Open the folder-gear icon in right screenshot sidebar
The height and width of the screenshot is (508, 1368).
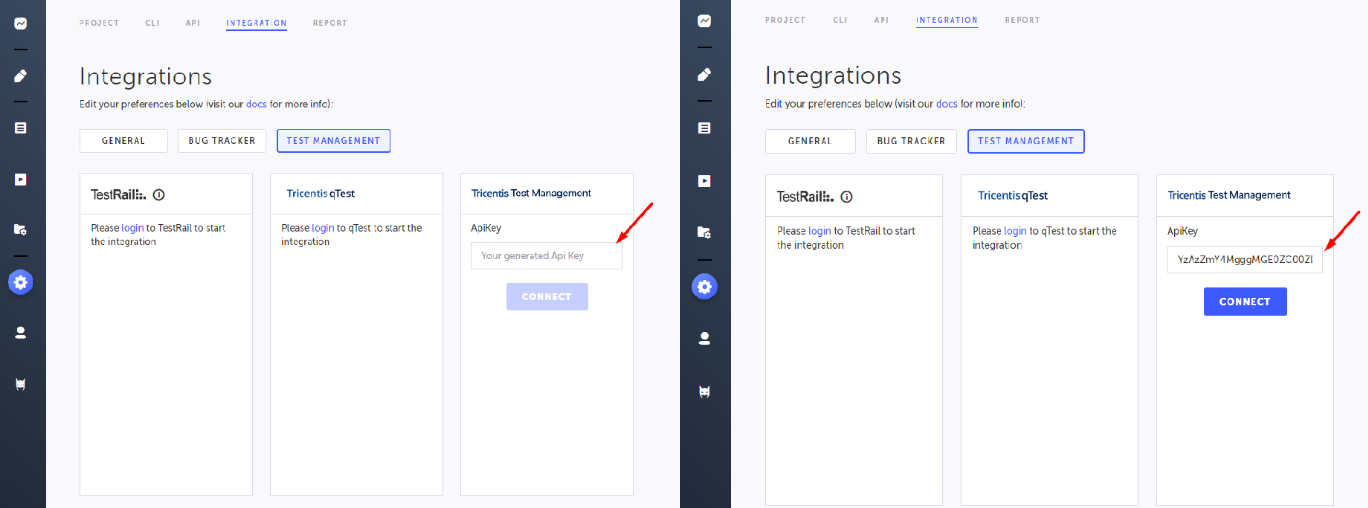(x=705, y=232)
